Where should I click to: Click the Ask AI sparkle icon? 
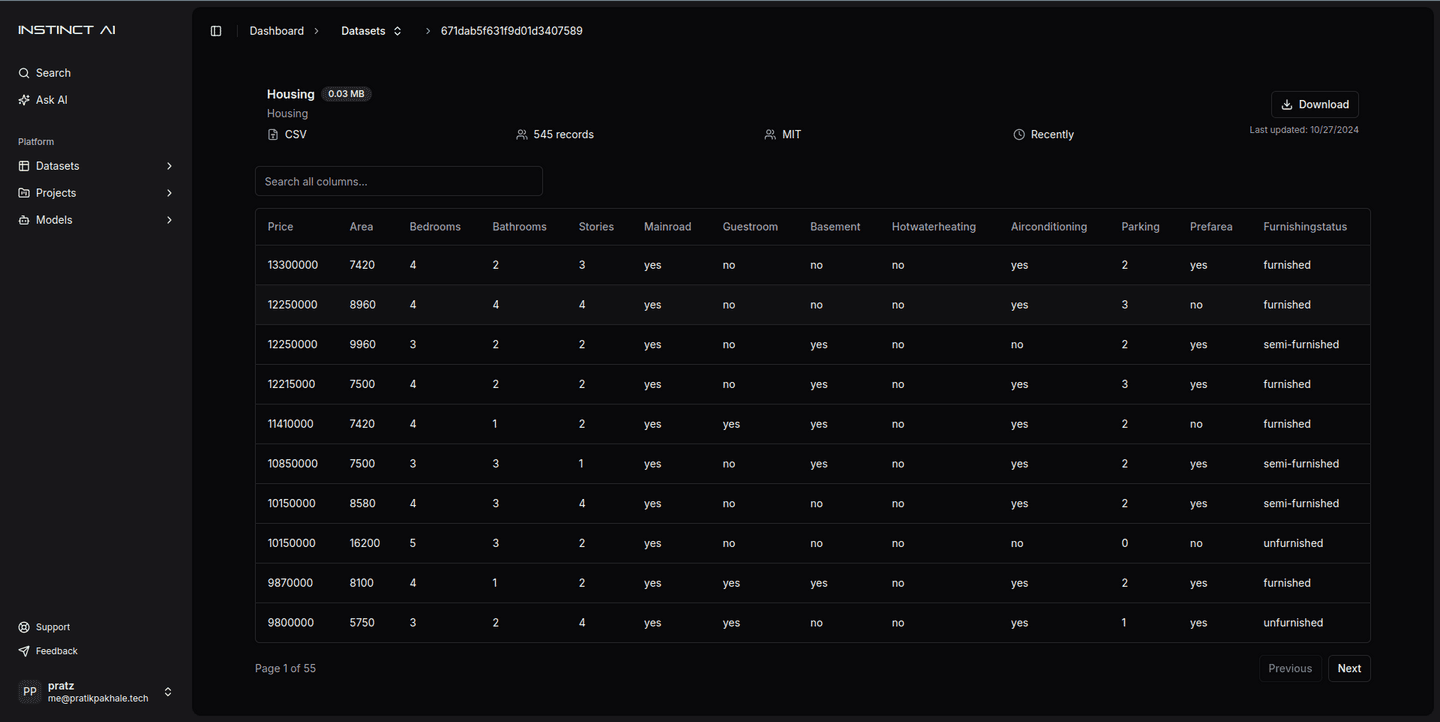[x=24, y=100]
